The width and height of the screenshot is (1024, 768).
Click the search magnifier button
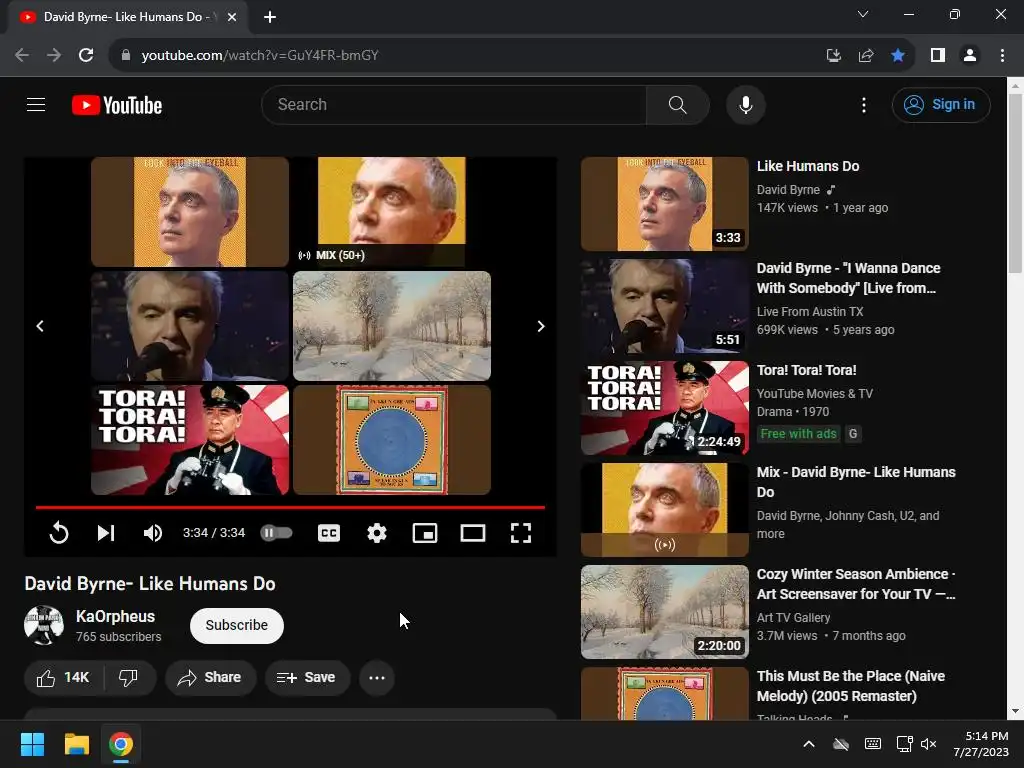pos(677,104)
